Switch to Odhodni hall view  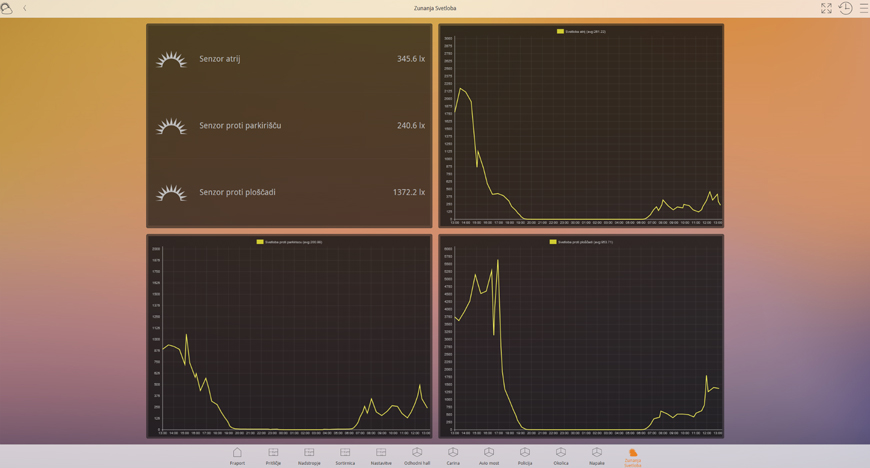[417, 455]
